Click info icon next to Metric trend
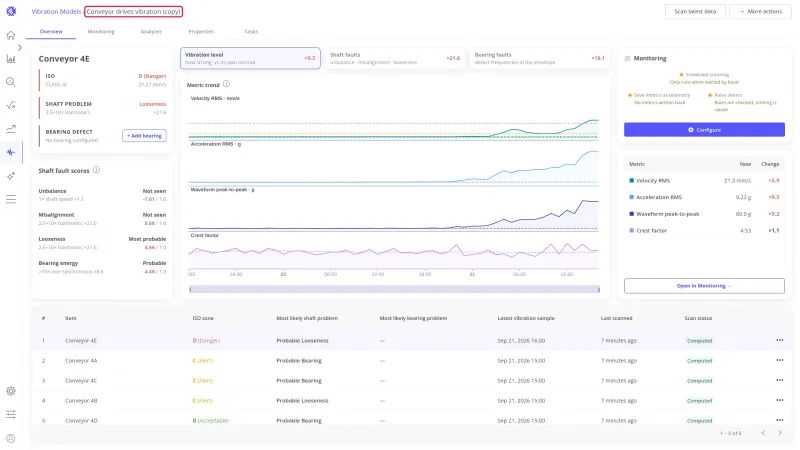Viewport: 800px width, 450px height. (226, 84)
